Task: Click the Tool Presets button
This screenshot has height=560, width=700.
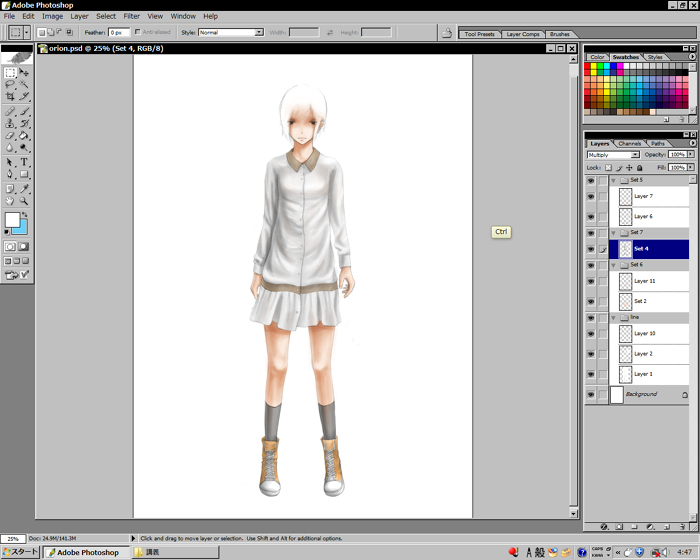Action: 479,34
